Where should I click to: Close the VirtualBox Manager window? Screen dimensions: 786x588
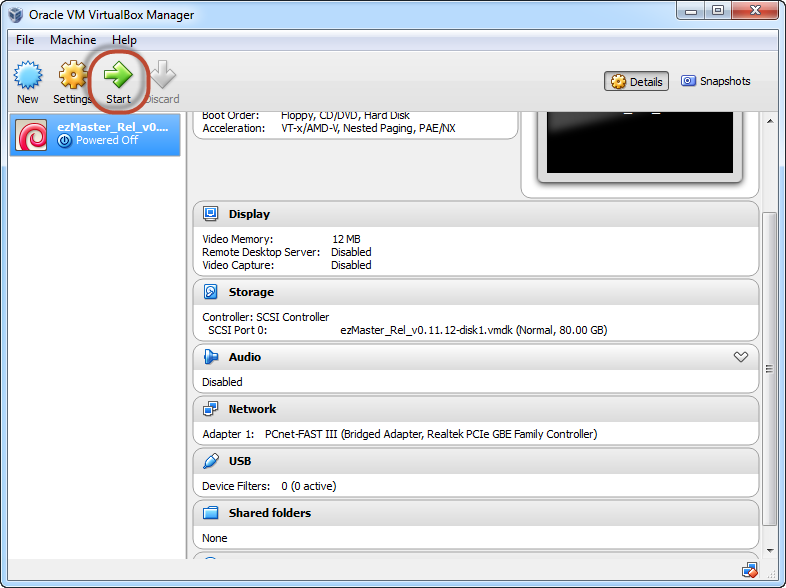point(756,10)
